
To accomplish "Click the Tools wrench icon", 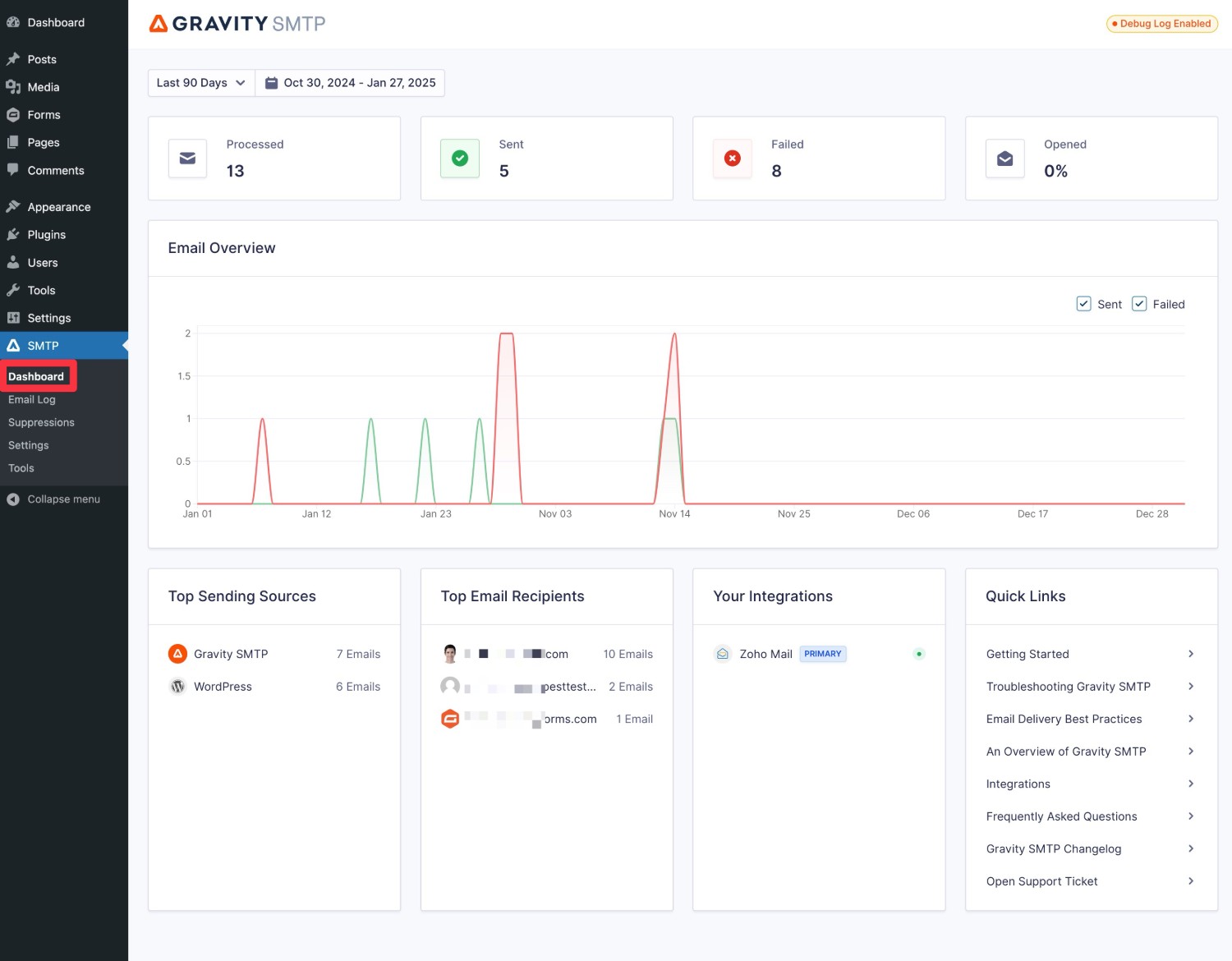I will click(13, 290).
